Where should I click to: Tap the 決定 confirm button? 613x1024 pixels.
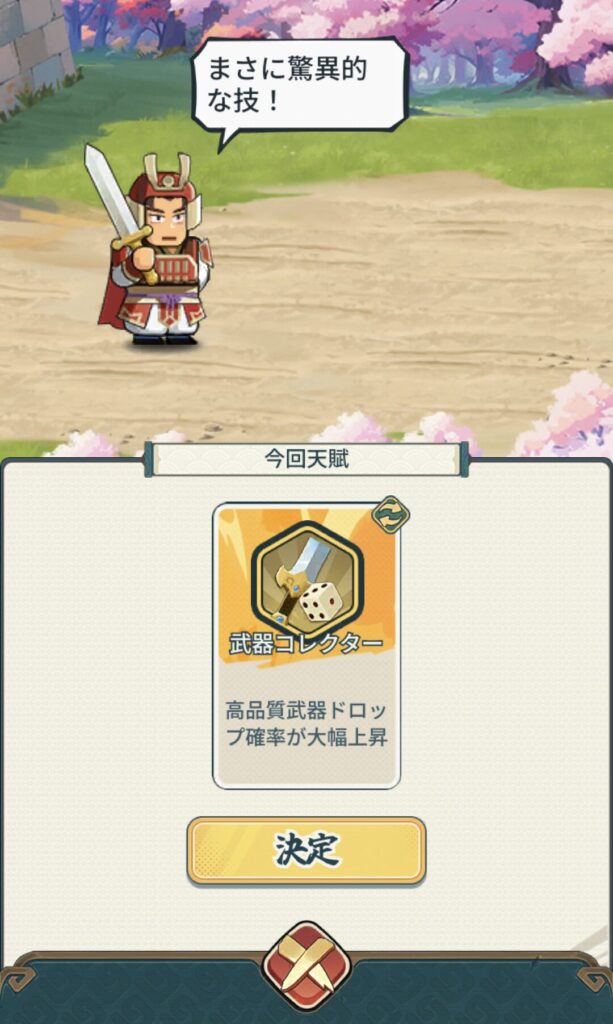(x=306, y=850)
